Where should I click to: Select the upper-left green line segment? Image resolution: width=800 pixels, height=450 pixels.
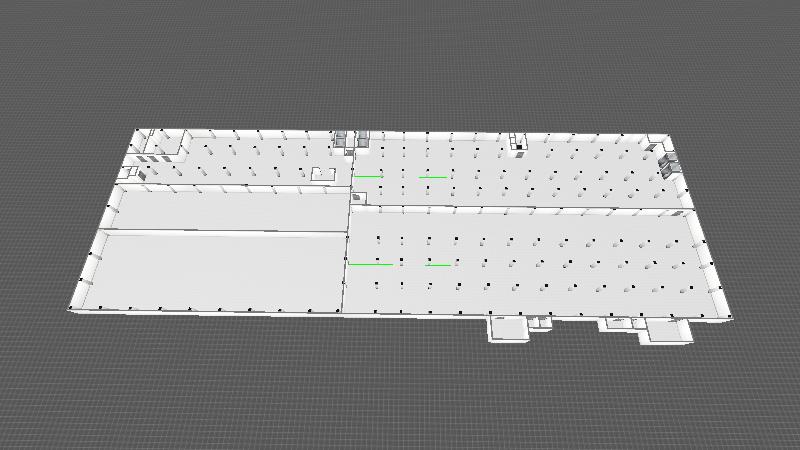coord(367,177)
